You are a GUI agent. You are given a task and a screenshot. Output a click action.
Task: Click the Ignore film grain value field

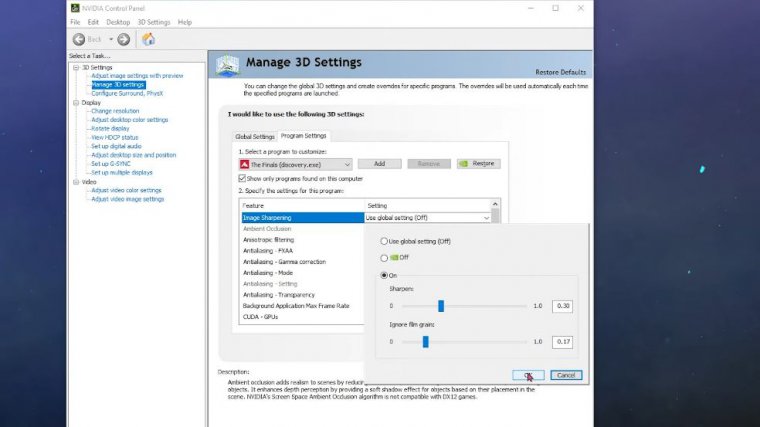tap(562, 342)
